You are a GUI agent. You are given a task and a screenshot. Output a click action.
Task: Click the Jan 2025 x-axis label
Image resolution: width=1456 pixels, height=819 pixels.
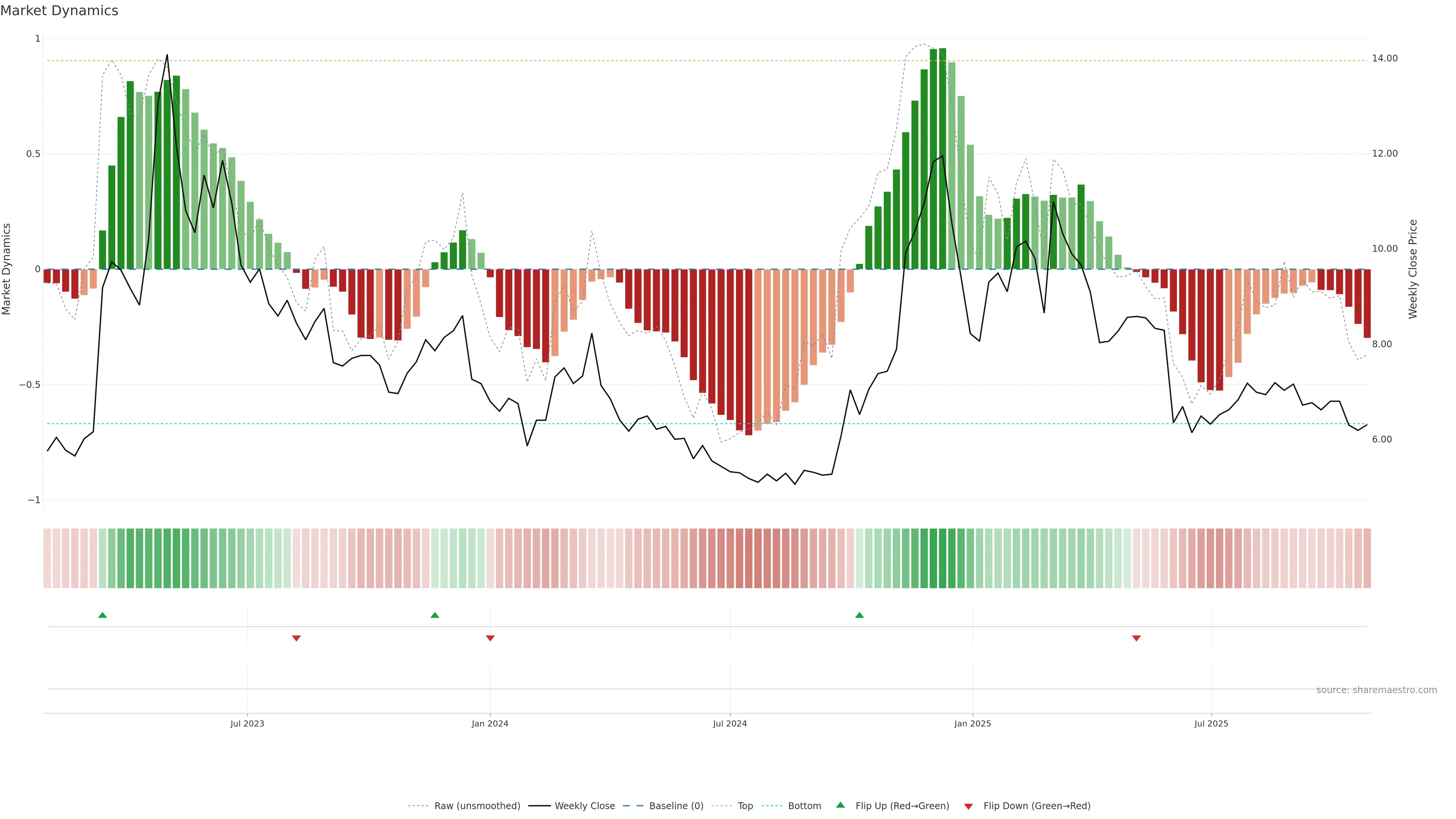[972, 723]
